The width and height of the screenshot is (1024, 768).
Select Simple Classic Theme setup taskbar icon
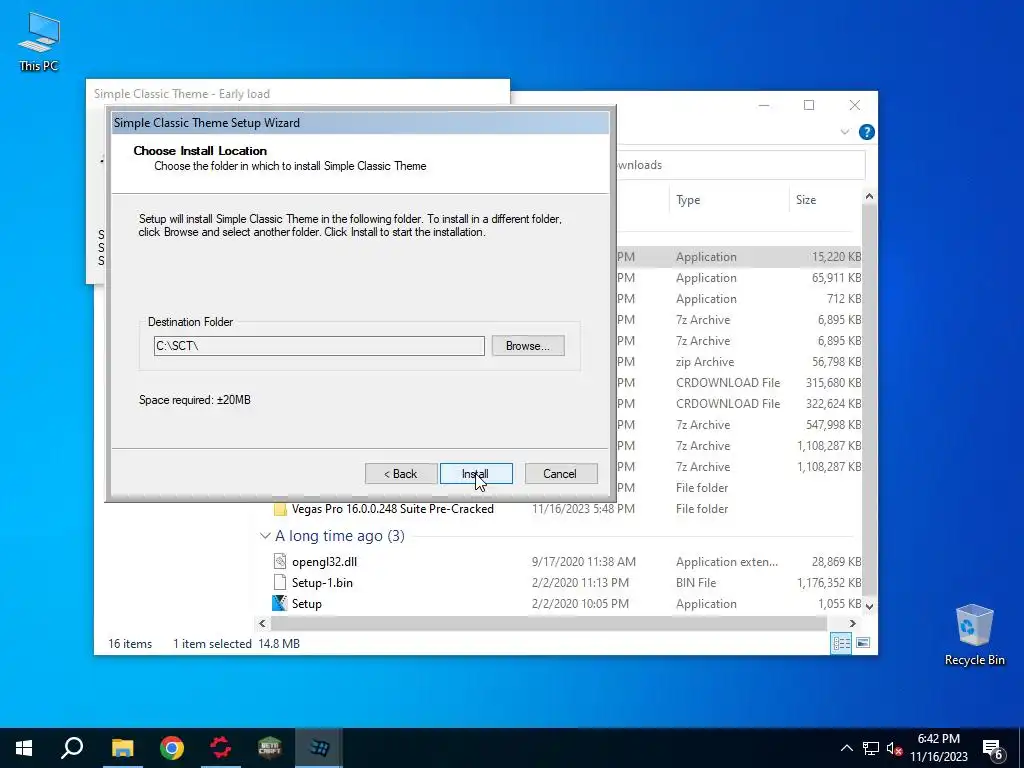[x=319, y=748]
